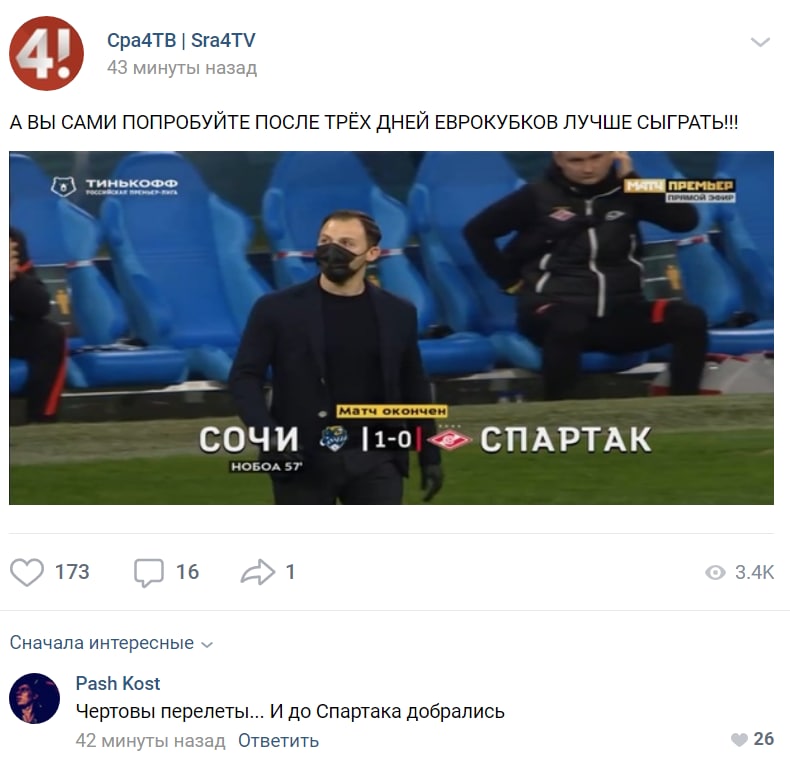Like the post with the heart icon
Viewport: 790px width, 774px height.
pos(27,572)
